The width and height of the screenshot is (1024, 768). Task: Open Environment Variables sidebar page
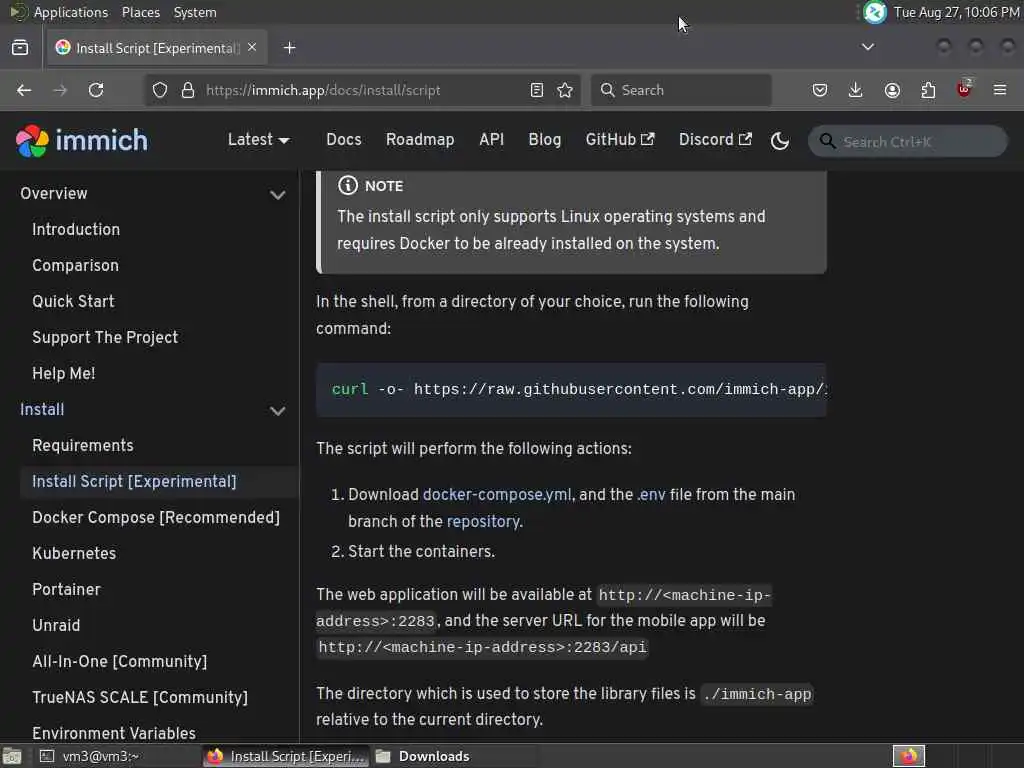tap(114, 733)
